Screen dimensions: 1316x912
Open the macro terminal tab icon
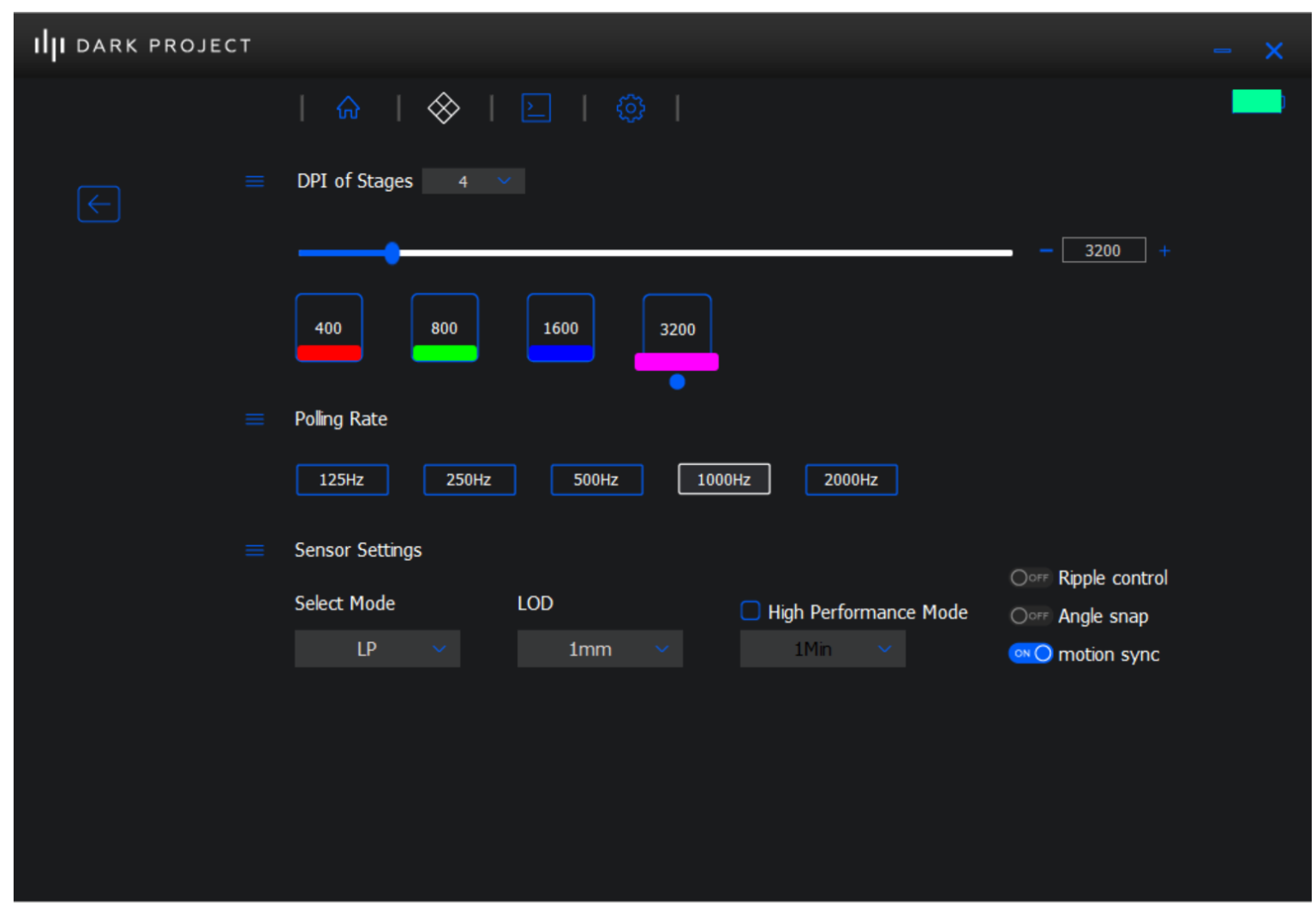[536, 108]
